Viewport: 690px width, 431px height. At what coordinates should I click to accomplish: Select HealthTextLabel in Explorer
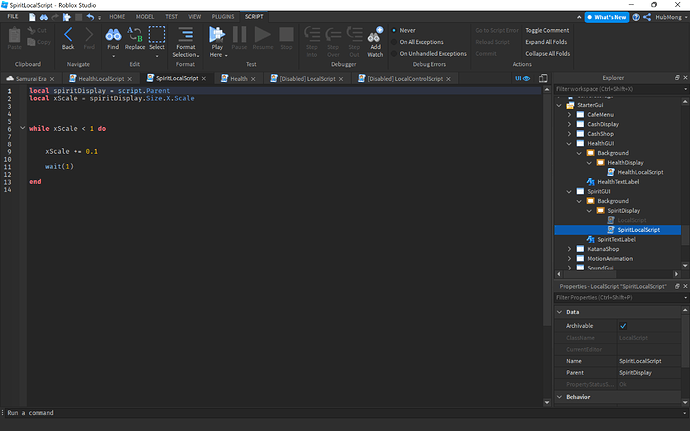click(618, 182)
